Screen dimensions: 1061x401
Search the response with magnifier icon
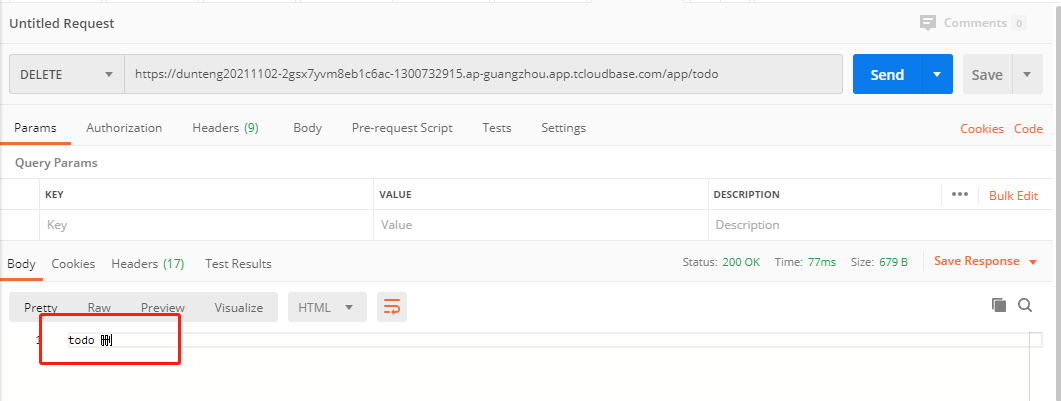click(x=1025, y=305)
